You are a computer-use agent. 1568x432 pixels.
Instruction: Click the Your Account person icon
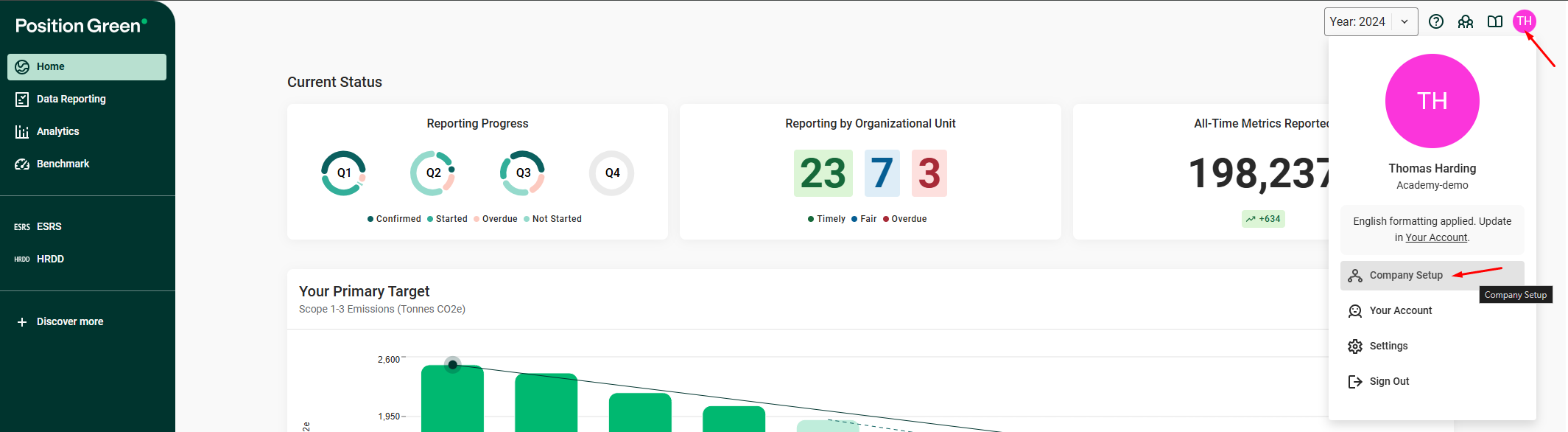1355,311
